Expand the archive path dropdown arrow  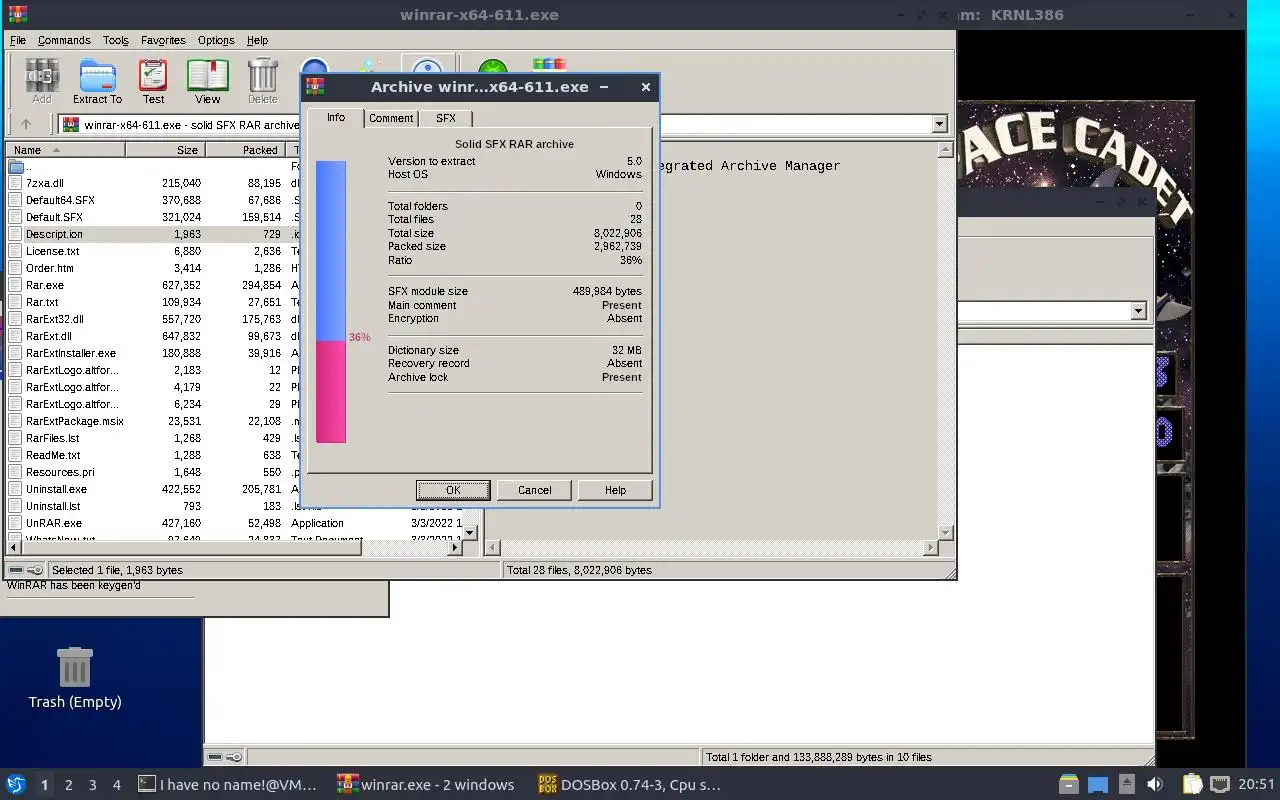tap(939, 125)
